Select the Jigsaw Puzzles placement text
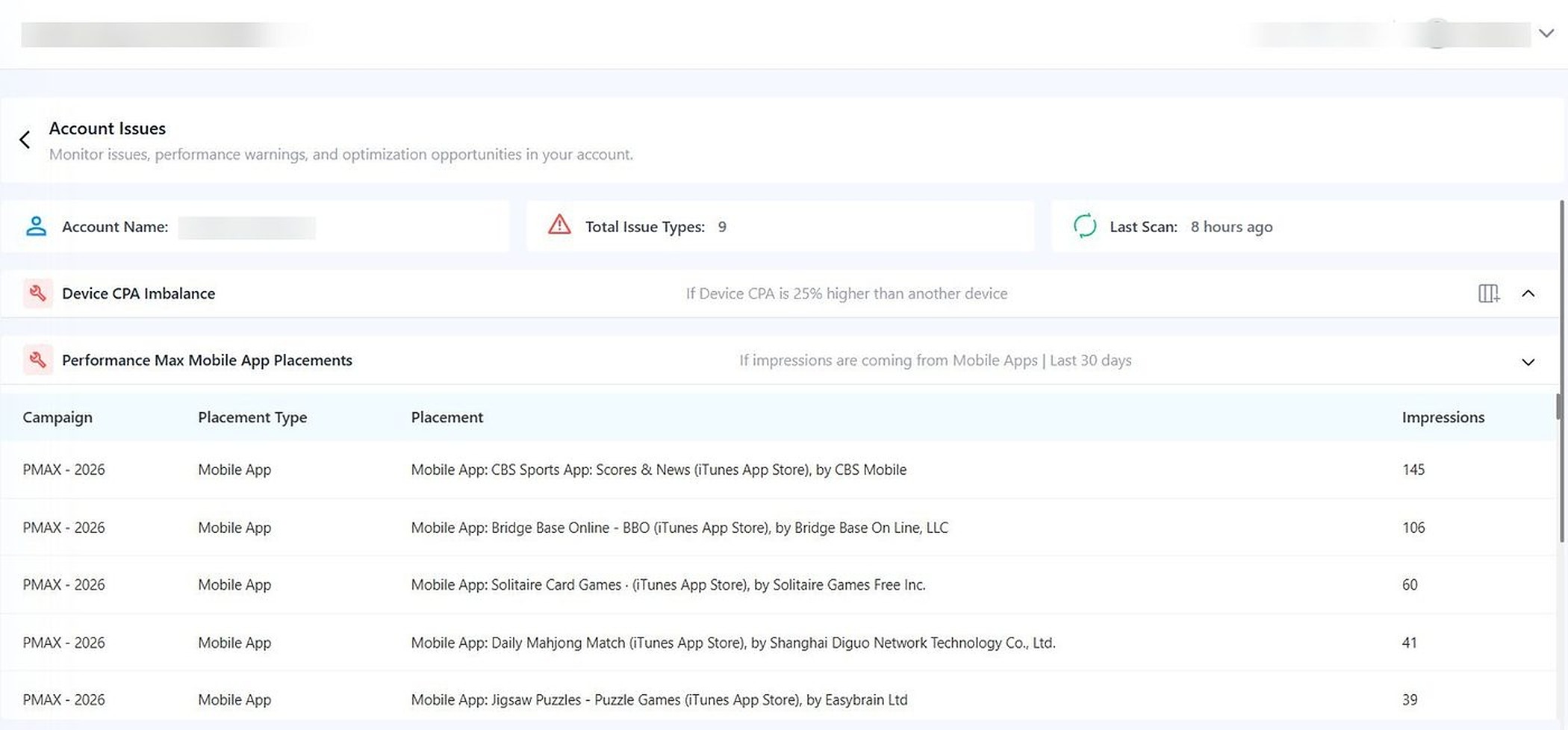 659,700
